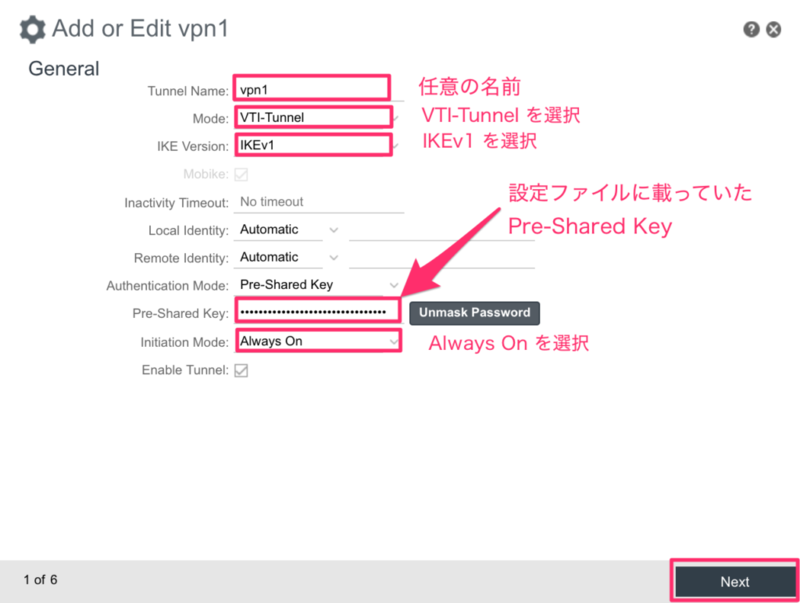
Task: Click the 'Enable Tunnel:' label
Action: [185, 370]
